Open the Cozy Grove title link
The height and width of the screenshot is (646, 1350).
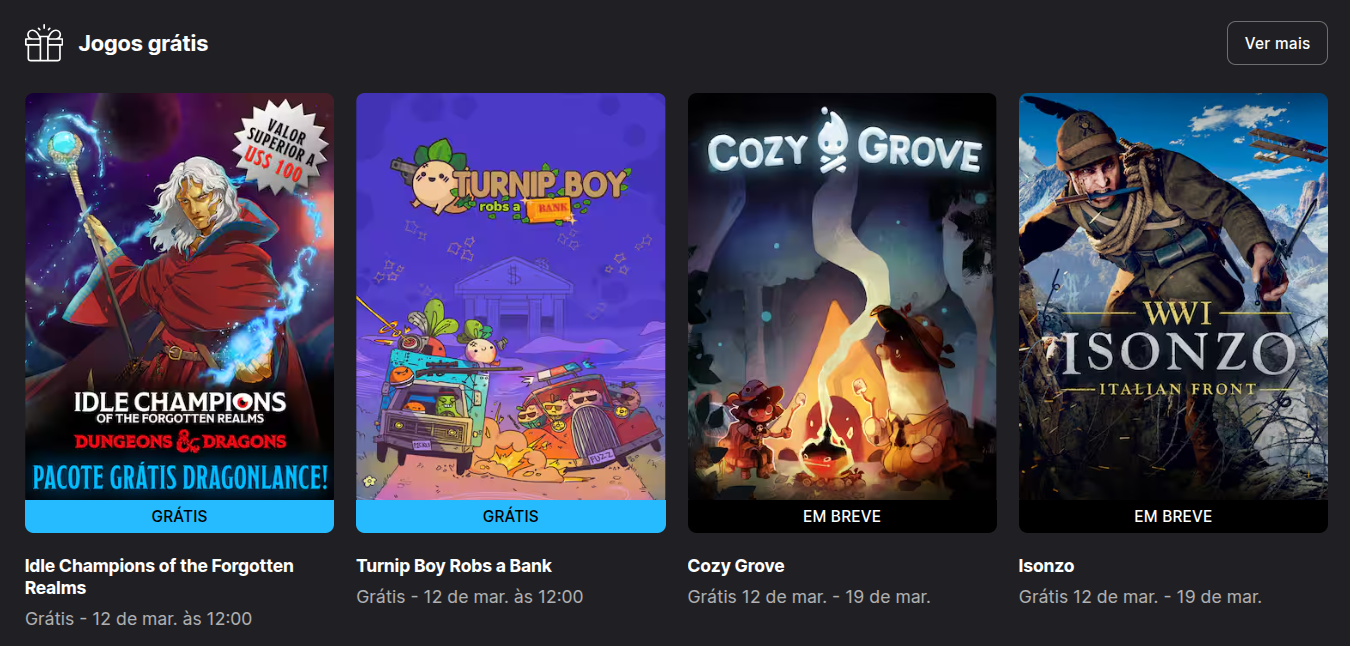pos(736,566)
